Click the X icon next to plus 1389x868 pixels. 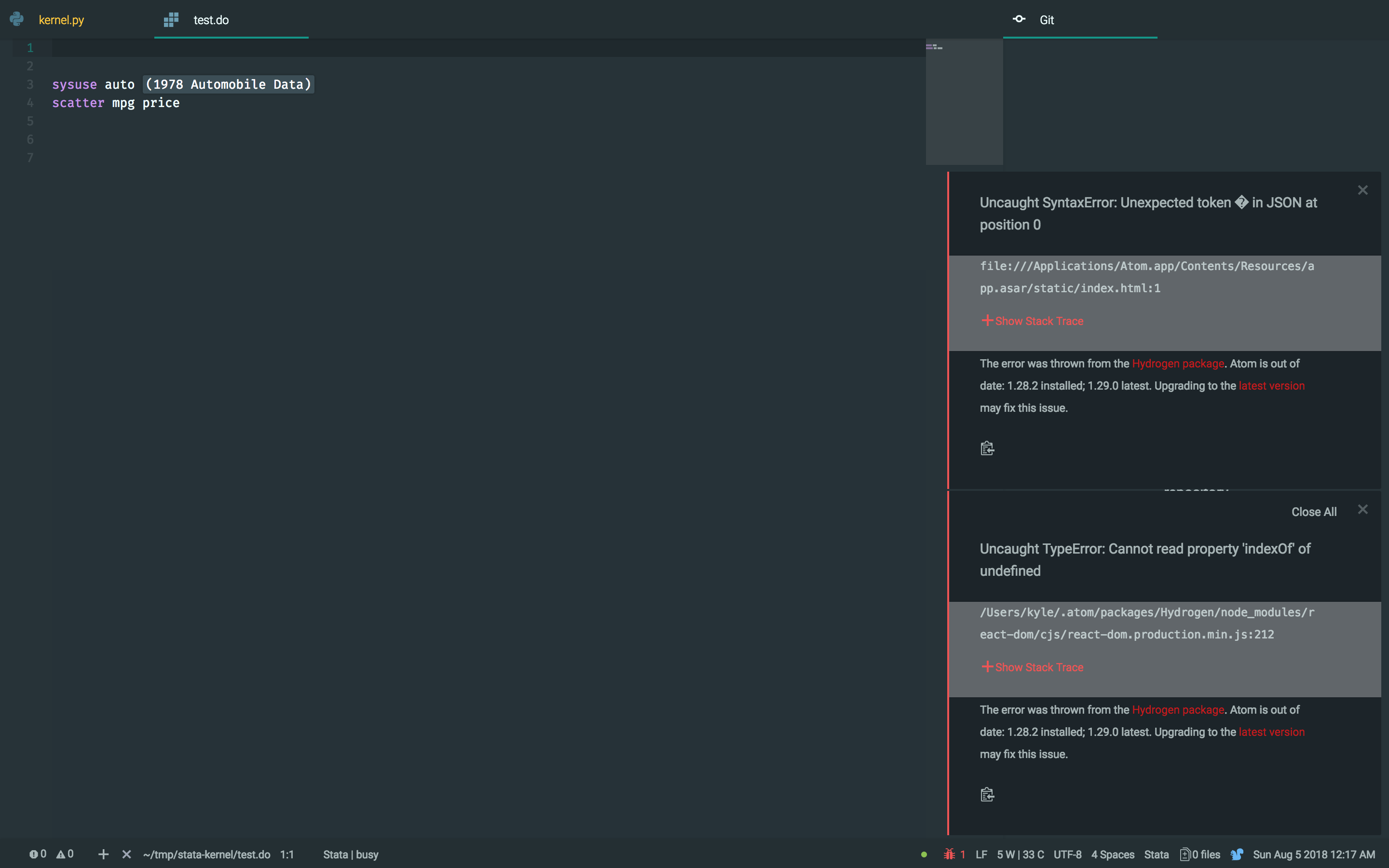[x=126, y=854]
